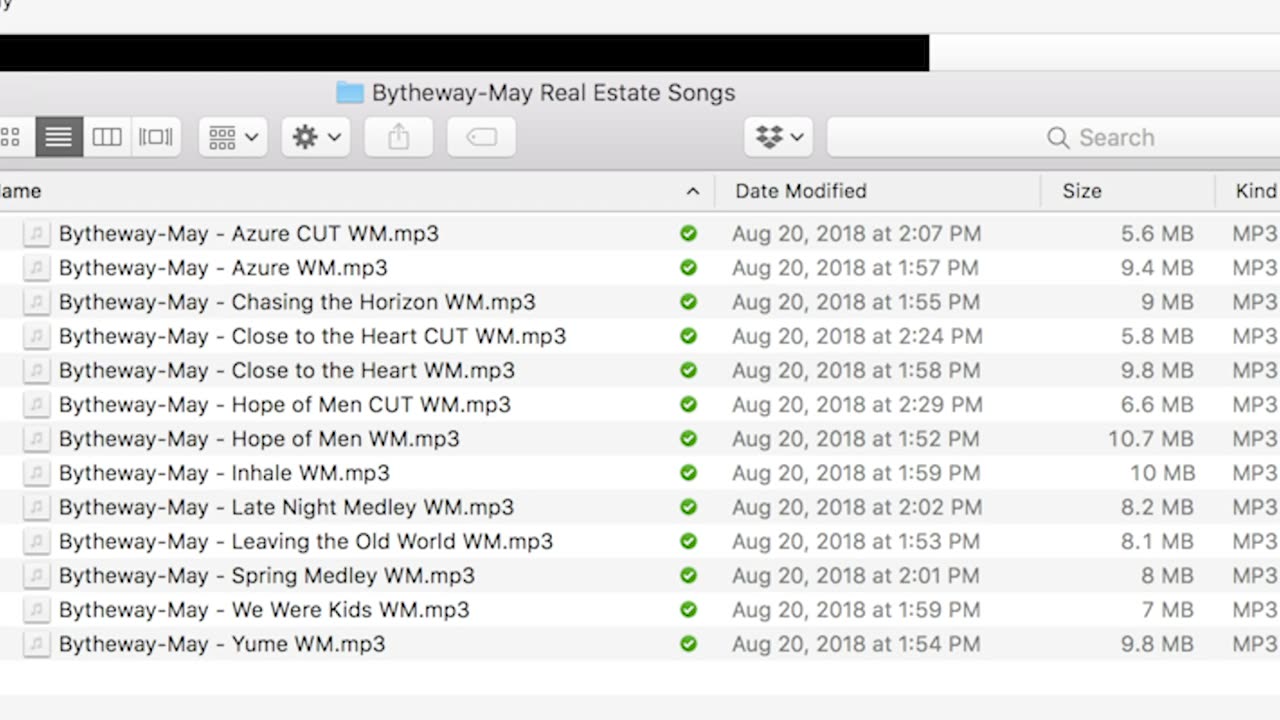Toggle the Name column sort arrow
This screenshot has height=720, width=1280.
pyautogui.click(x=692, y=191)
